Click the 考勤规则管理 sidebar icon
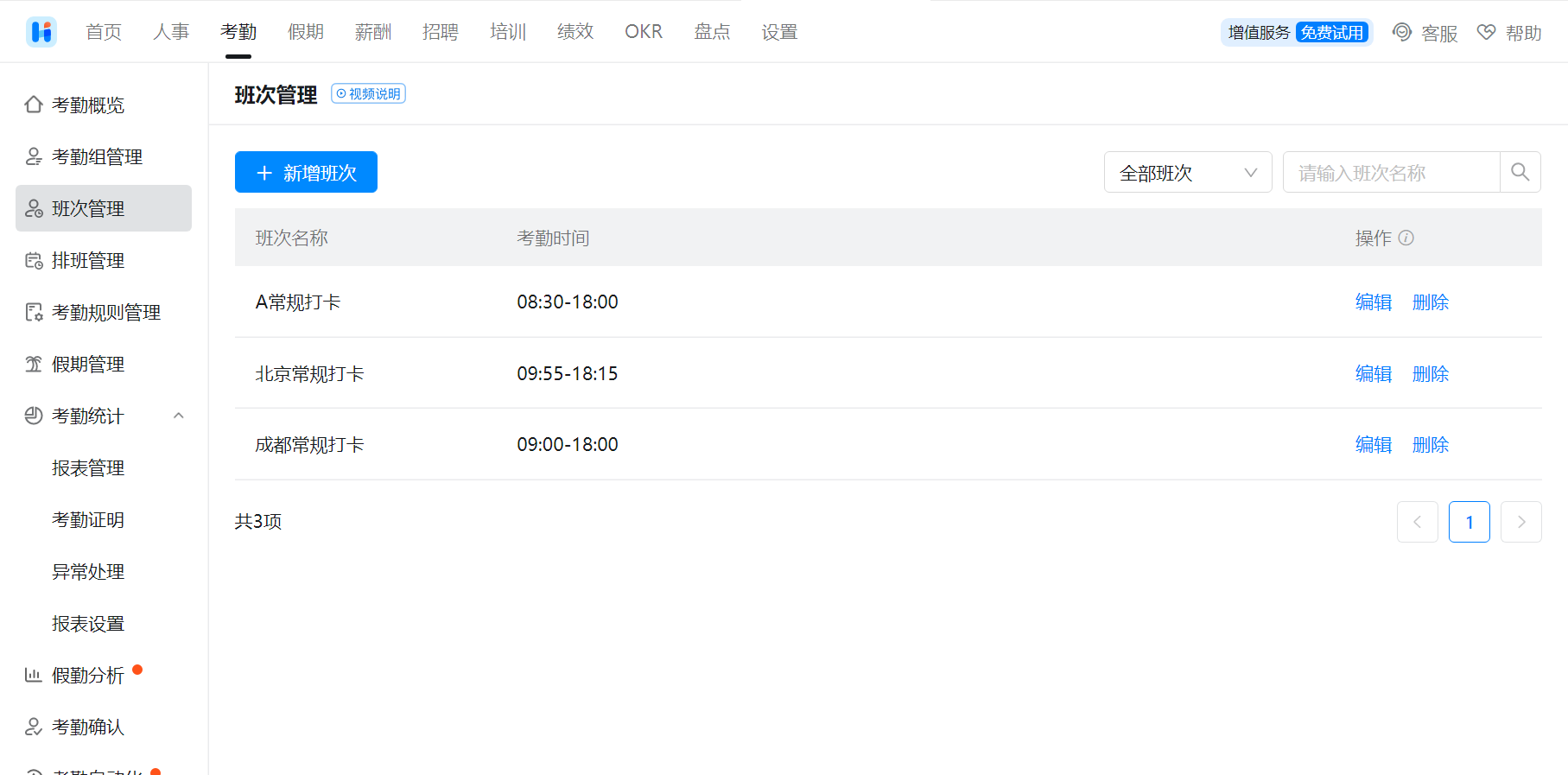This screenshot has width=1568, height=775. [34, 312]
